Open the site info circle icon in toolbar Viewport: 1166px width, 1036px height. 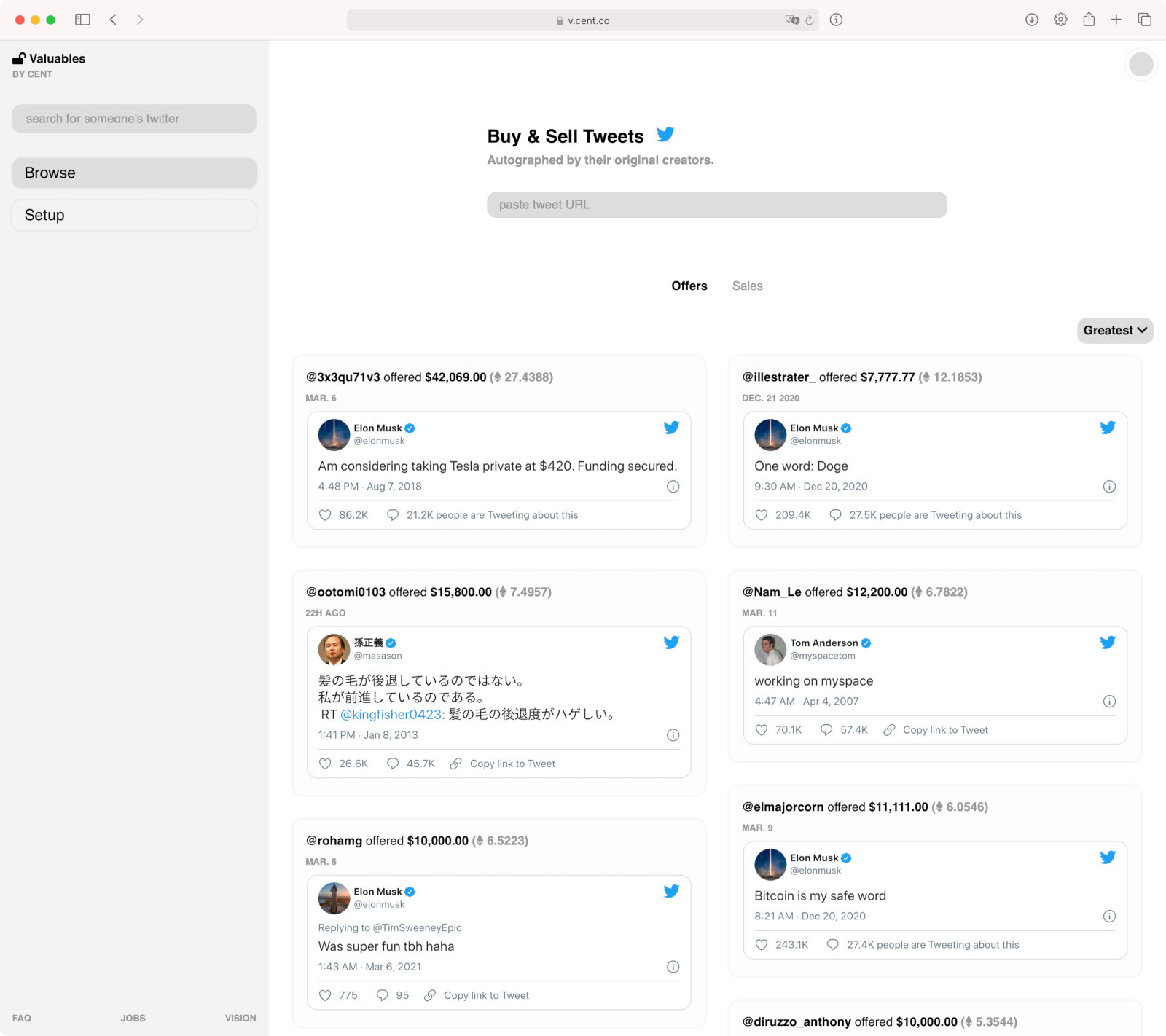click(837, 20)
